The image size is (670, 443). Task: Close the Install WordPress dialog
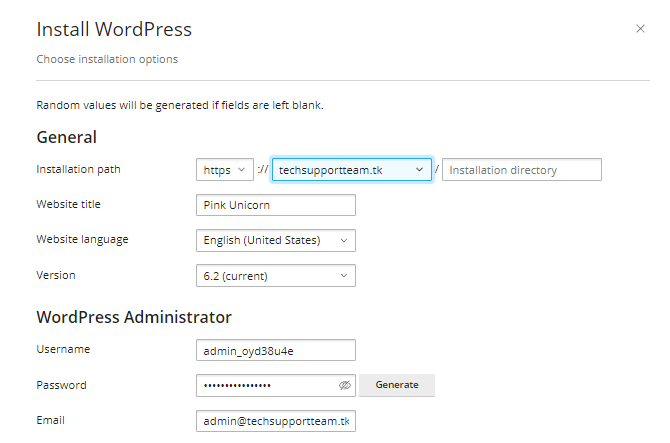pos(640,29)
